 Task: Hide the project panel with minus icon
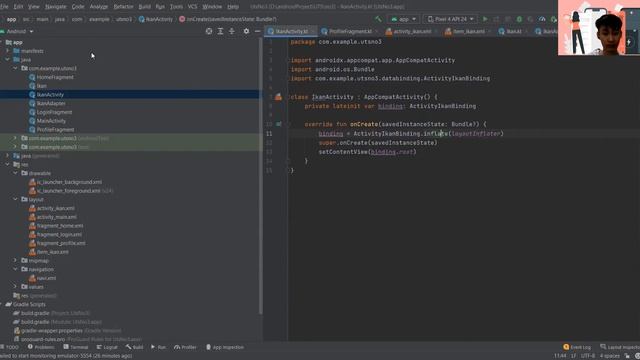258,31
